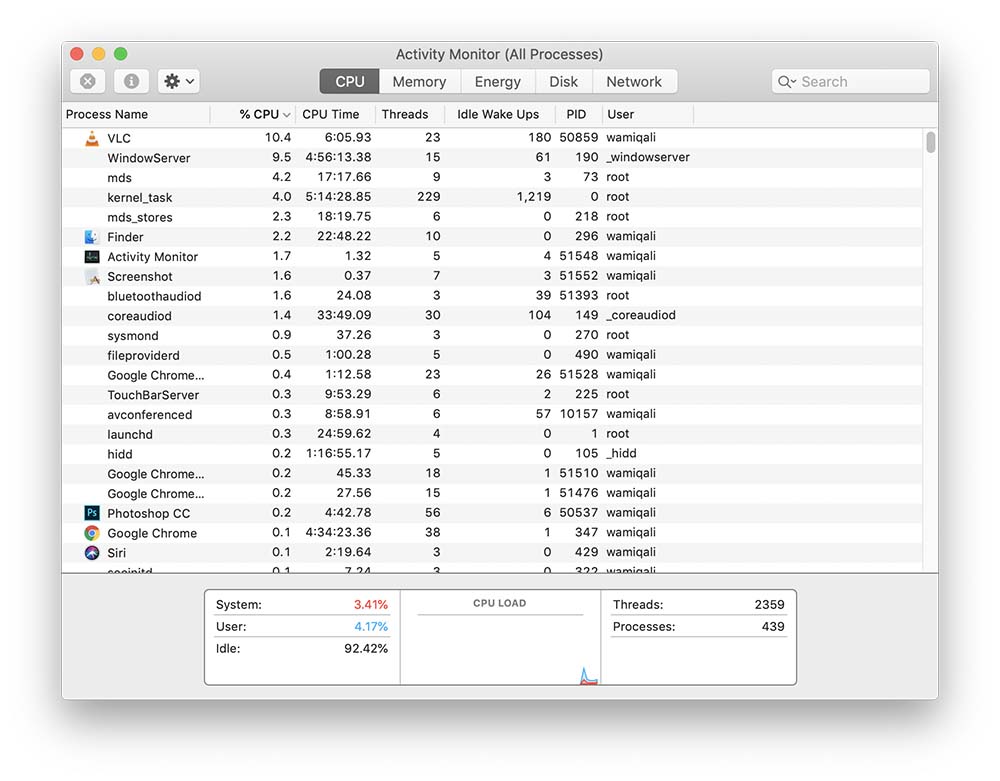Image resolution: width=1000 pixels, height=781 pixels.
Task: Switch to the Network tab
Action: pyautogui.click(x=634, y=82)
